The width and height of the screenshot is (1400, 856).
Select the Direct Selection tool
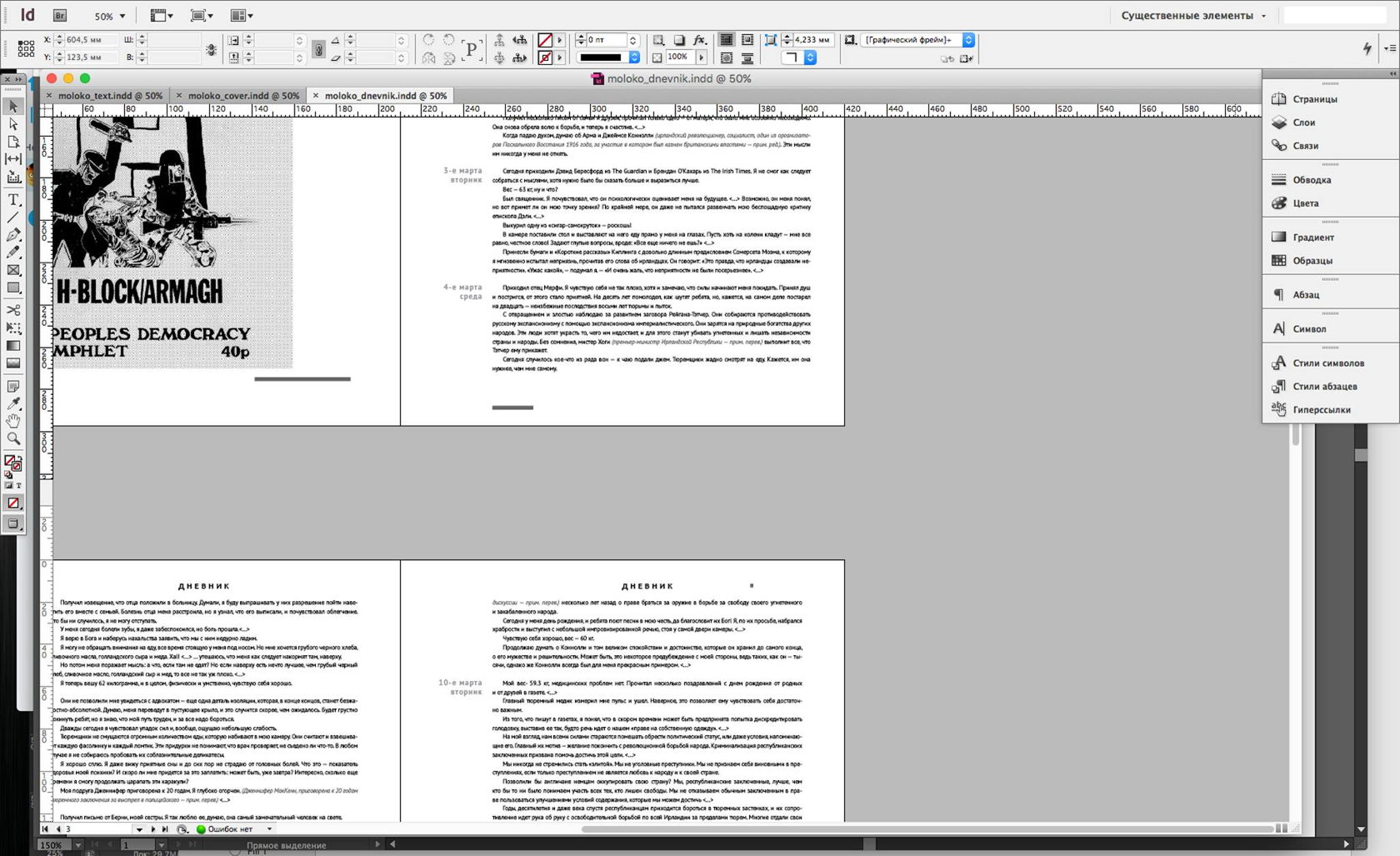tap(13, 124)
